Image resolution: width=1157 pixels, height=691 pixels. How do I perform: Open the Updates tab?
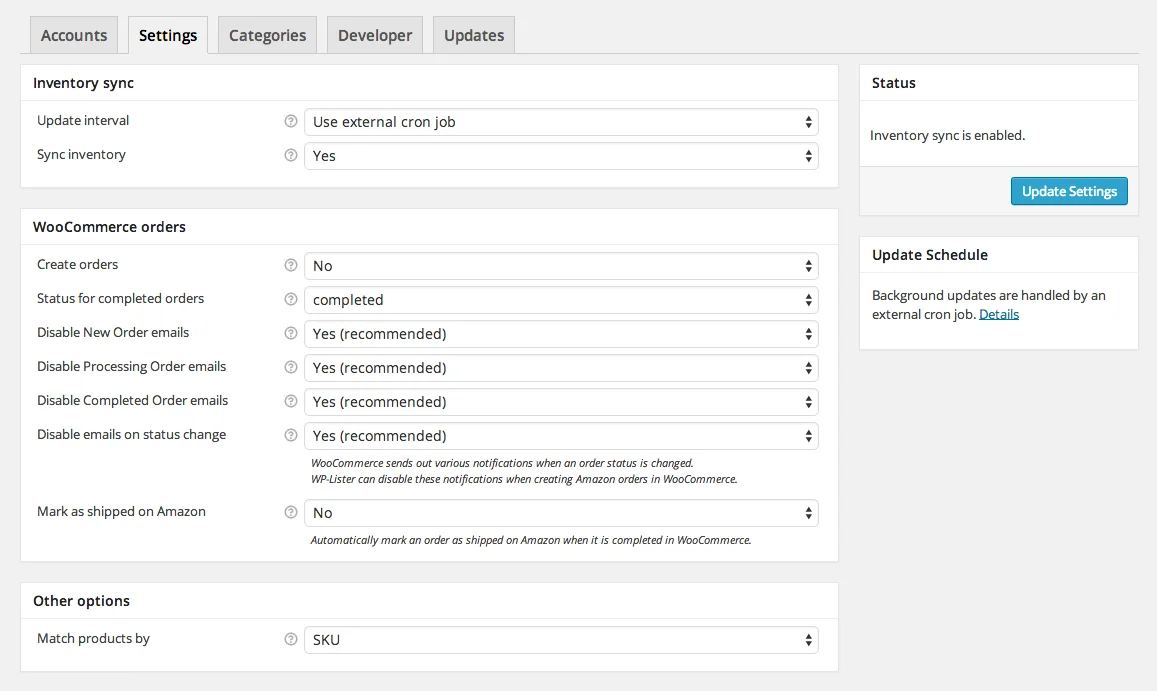pos(473,34)
